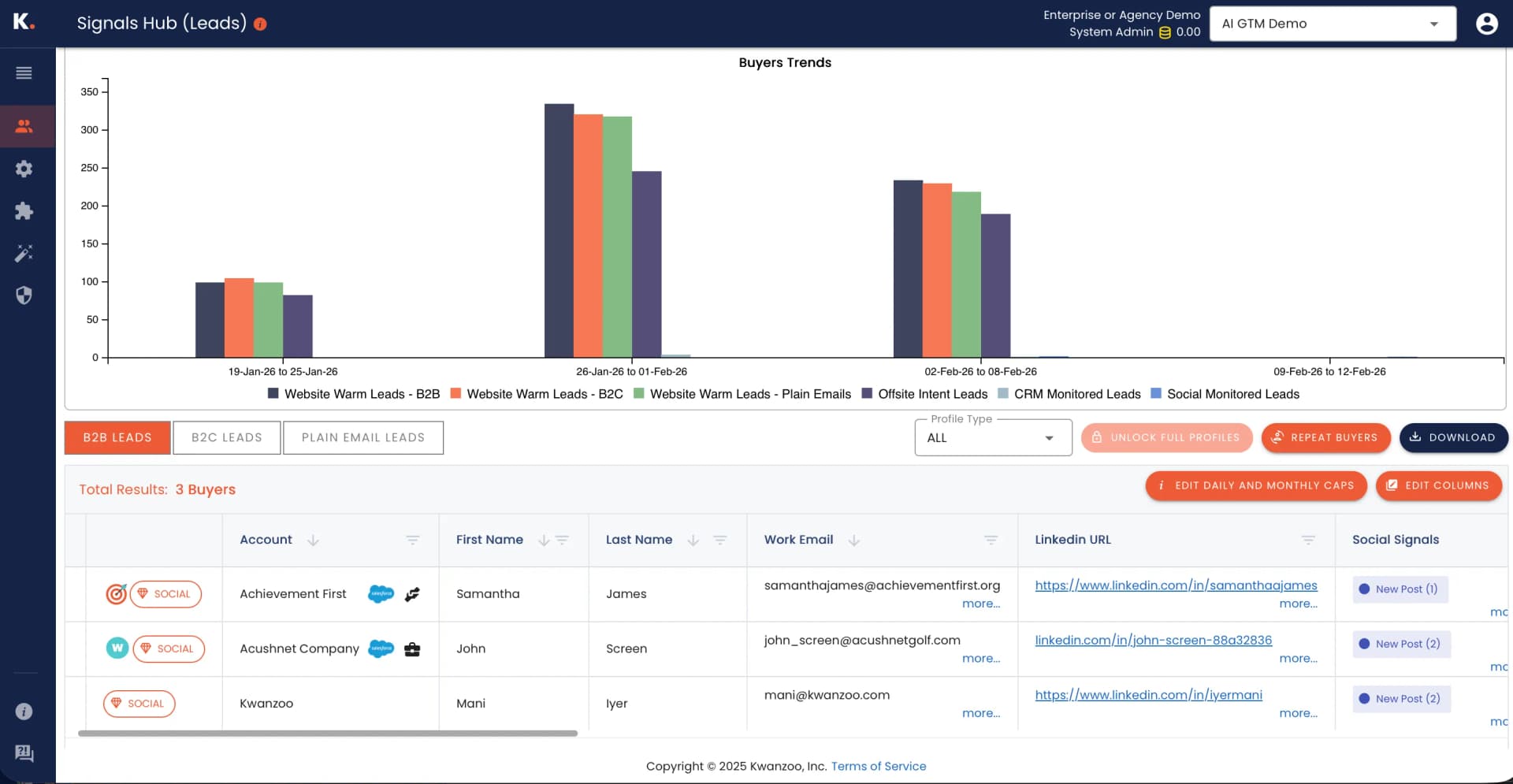The image size is (1513, 784).
Task: Click the Repeat Buyers button
Action: tap(1325, 438)
